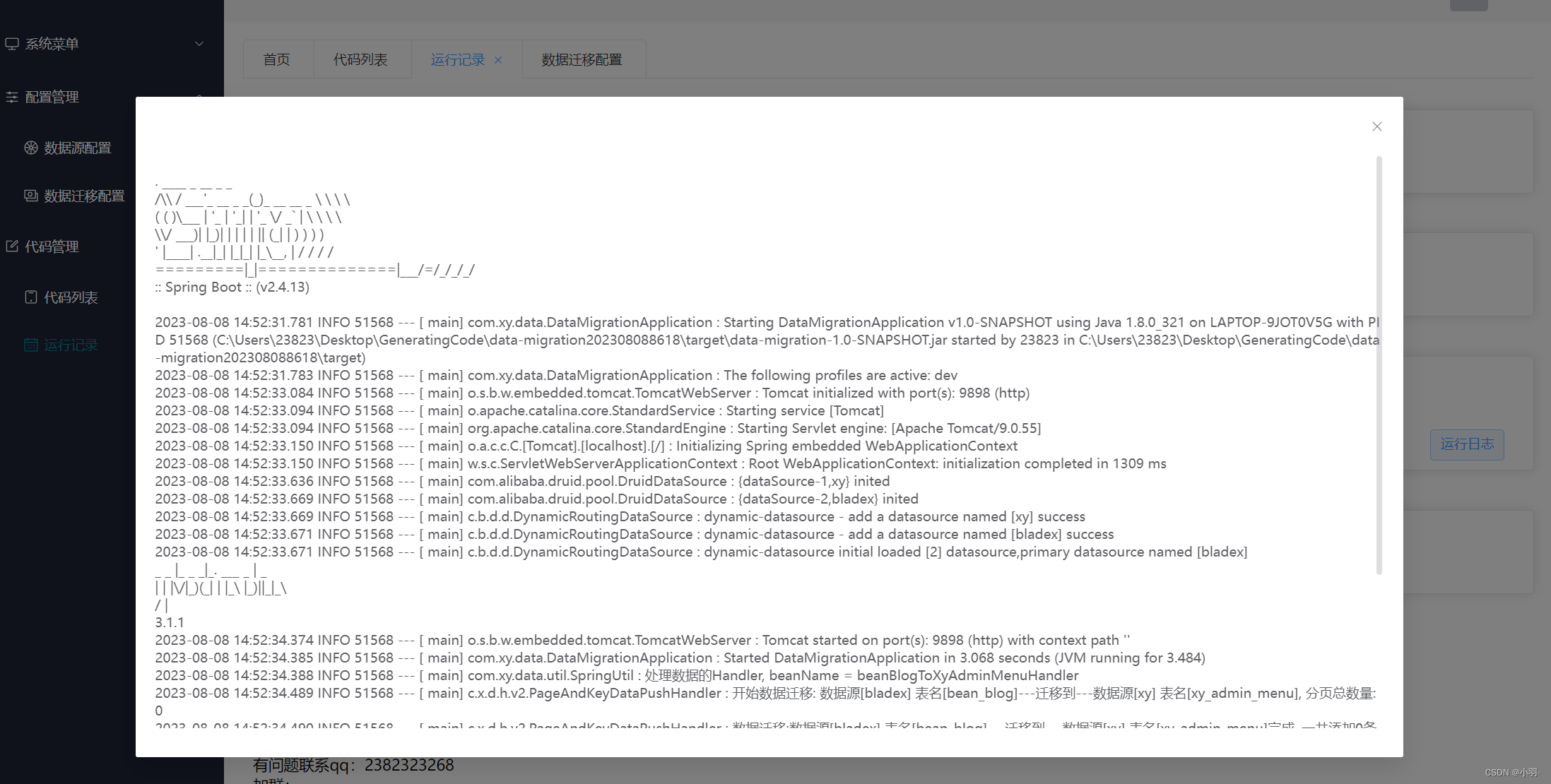Open the 代码列表 tab
The height and width of the screenshot is (784, 1551).
tap(360, 60)
